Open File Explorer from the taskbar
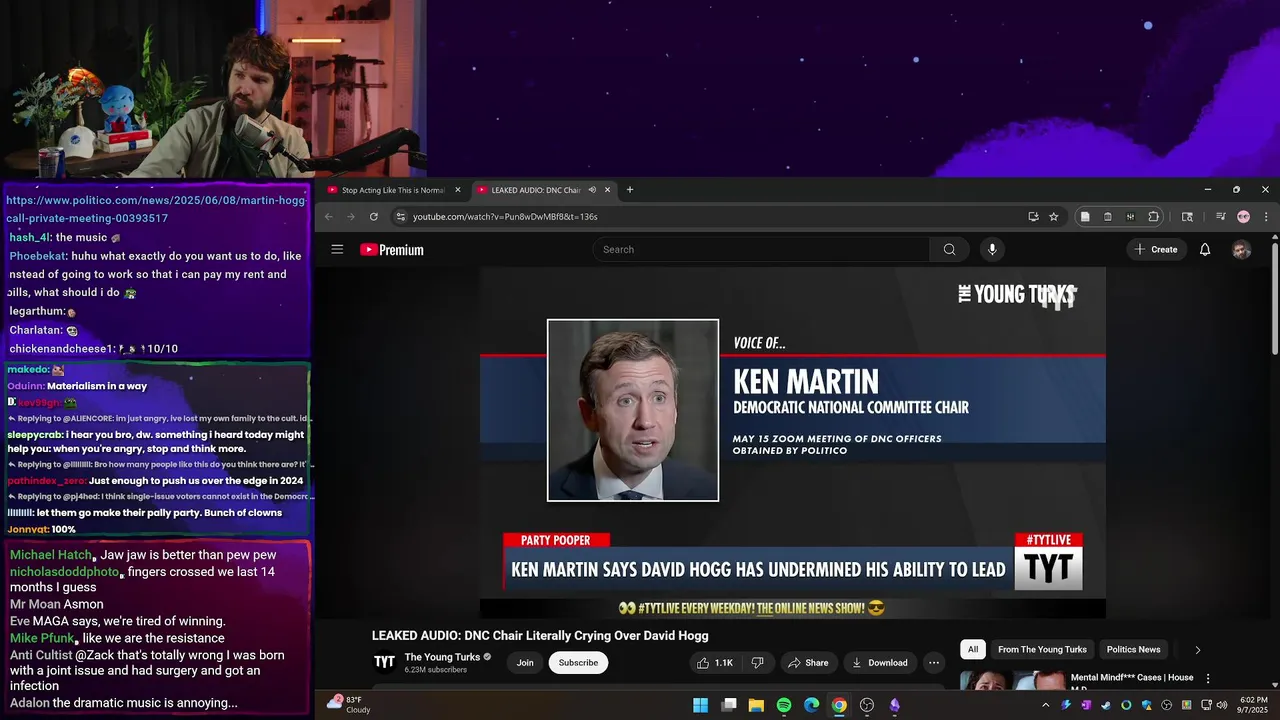The image size is (1280, 720). pyautogui.click(x=756, y=705)
